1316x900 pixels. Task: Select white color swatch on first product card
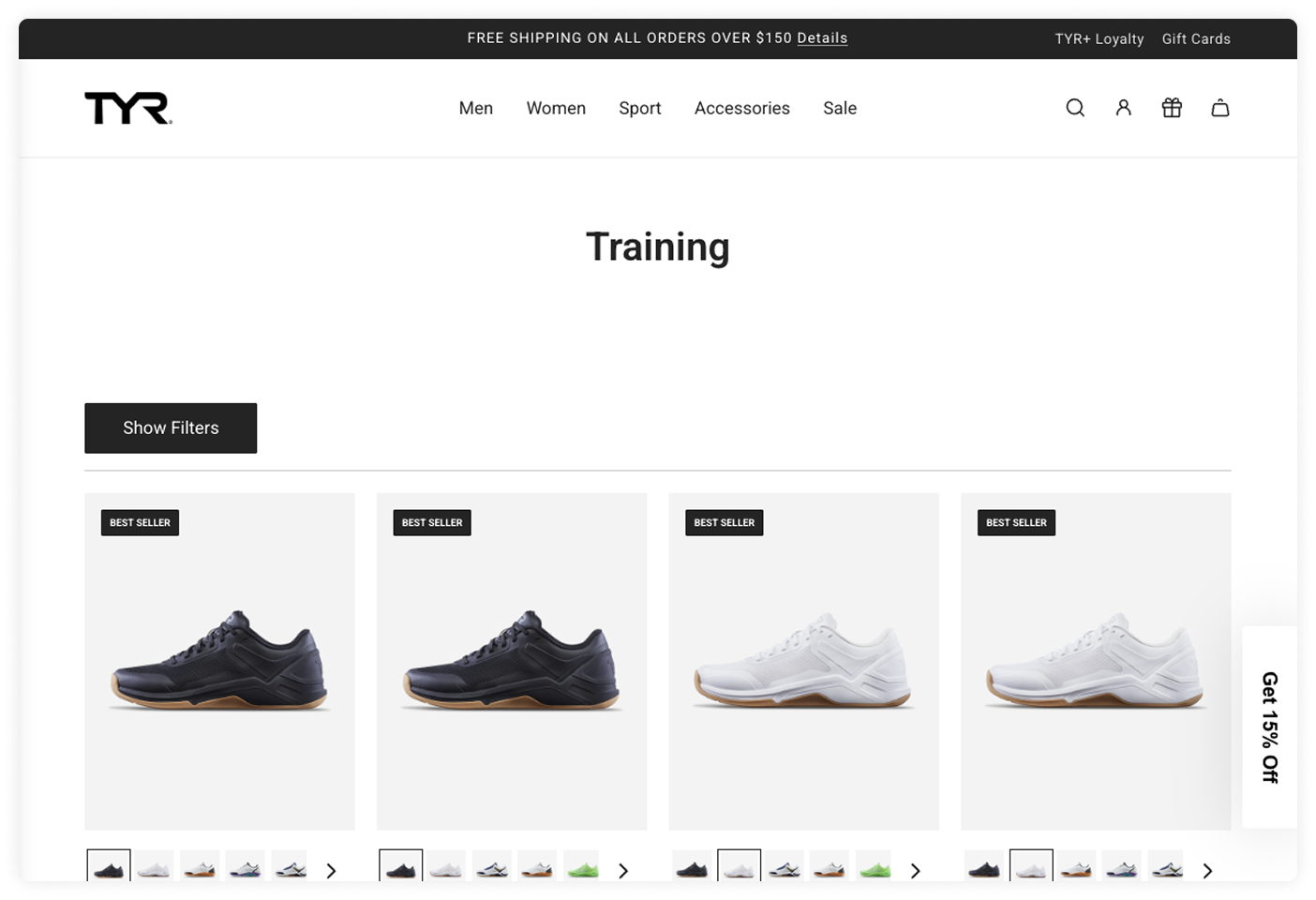coord(154,866)
